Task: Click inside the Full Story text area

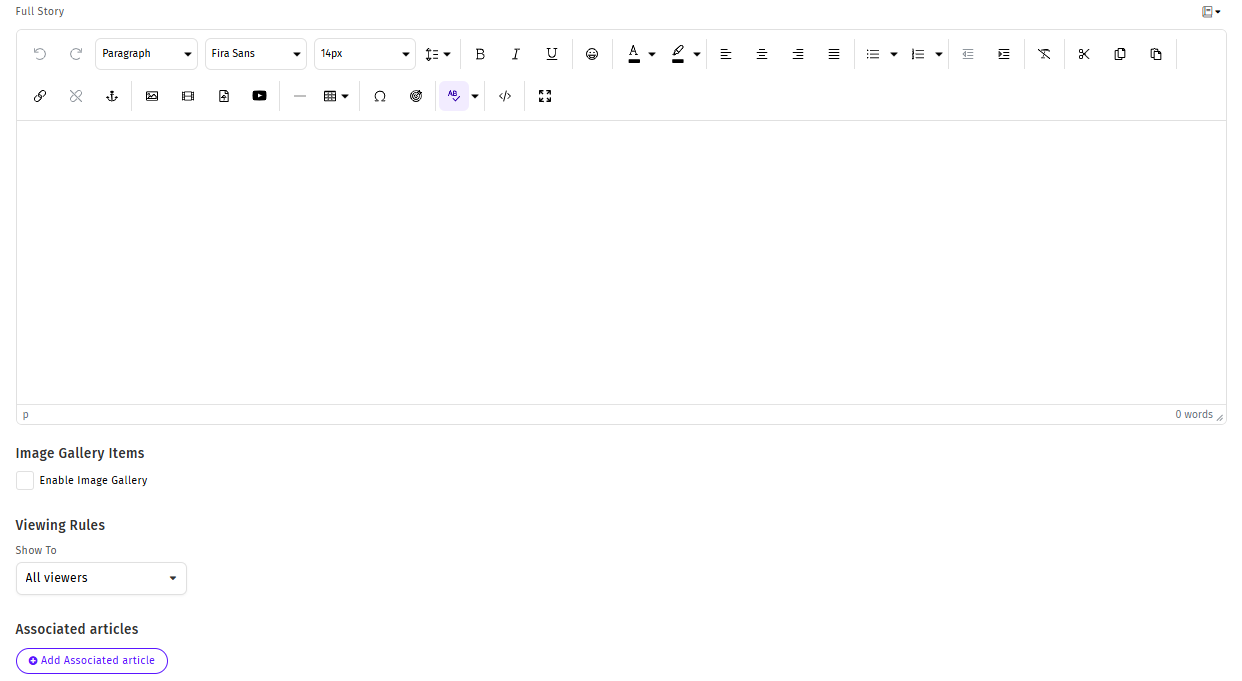Action: pyautogui.click(x=620, y=262)
